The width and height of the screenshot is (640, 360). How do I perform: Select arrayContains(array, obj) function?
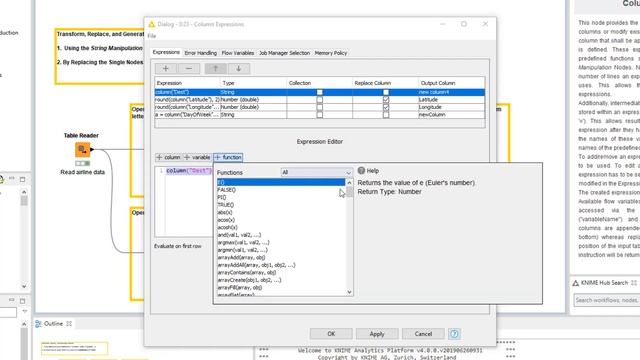coord(281,273)
